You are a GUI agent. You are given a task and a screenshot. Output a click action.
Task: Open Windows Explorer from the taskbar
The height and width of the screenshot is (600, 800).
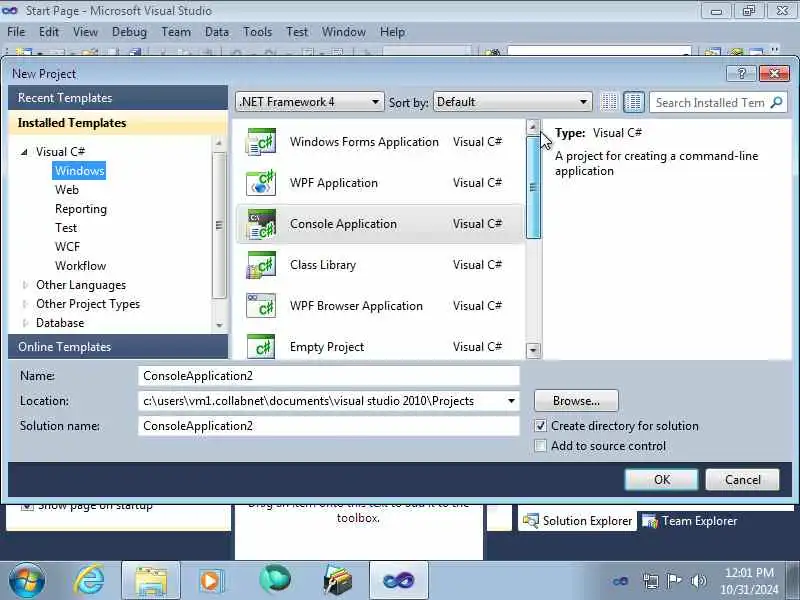[x=151, y=580]
